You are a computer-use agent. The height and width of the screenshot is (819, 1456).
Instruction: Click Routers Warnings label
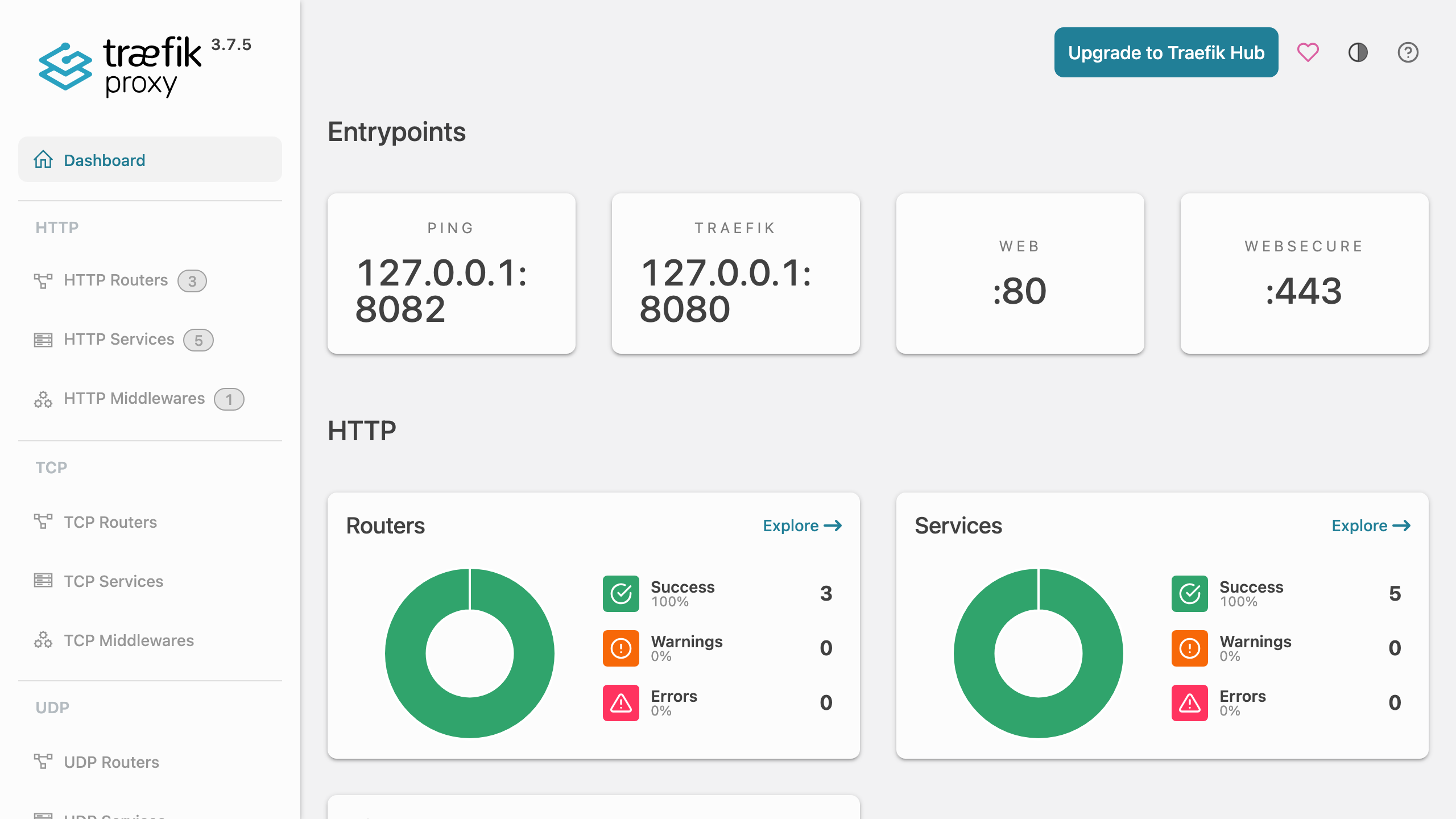[686, 642]
